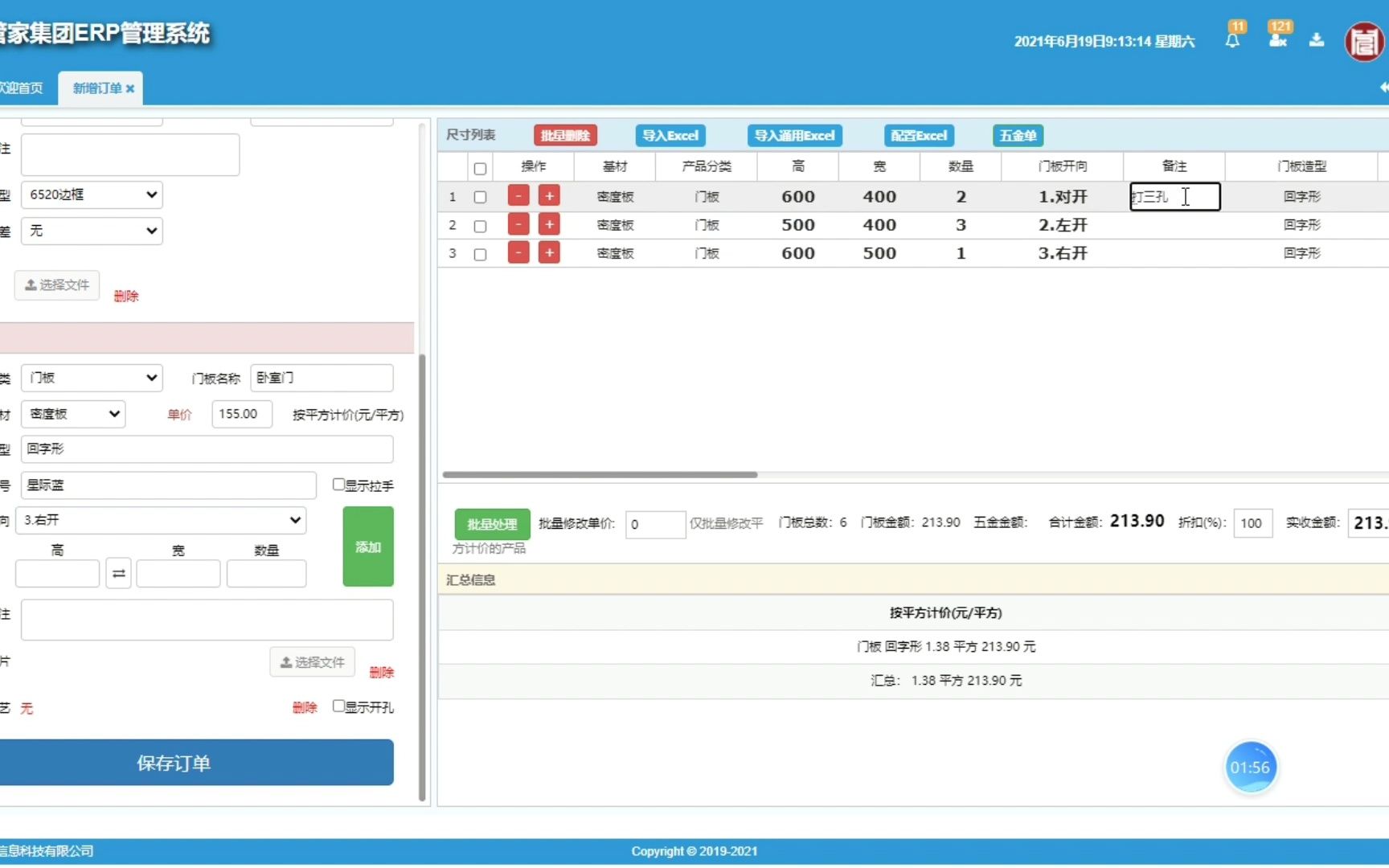Click the green 添加 button
The width and height of the screenshot is (1389, 868).
click(368, 547)
